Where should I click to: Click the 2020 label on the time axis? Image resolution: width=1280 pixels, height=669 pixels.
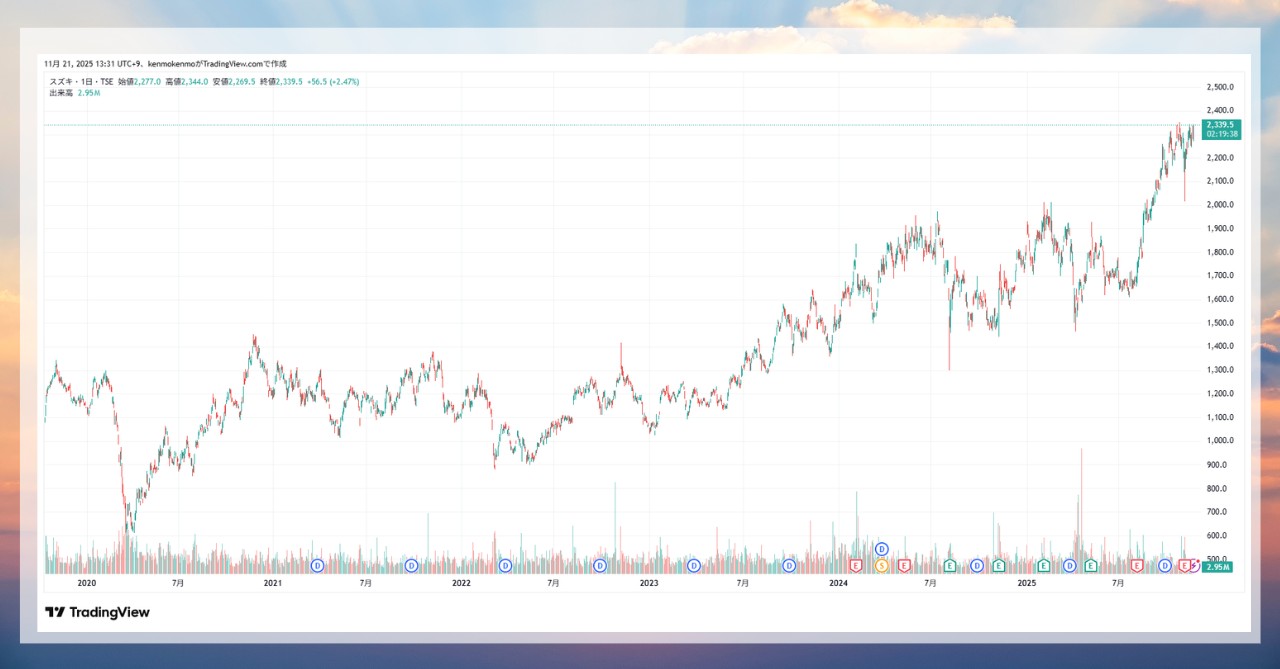(86, 582)
